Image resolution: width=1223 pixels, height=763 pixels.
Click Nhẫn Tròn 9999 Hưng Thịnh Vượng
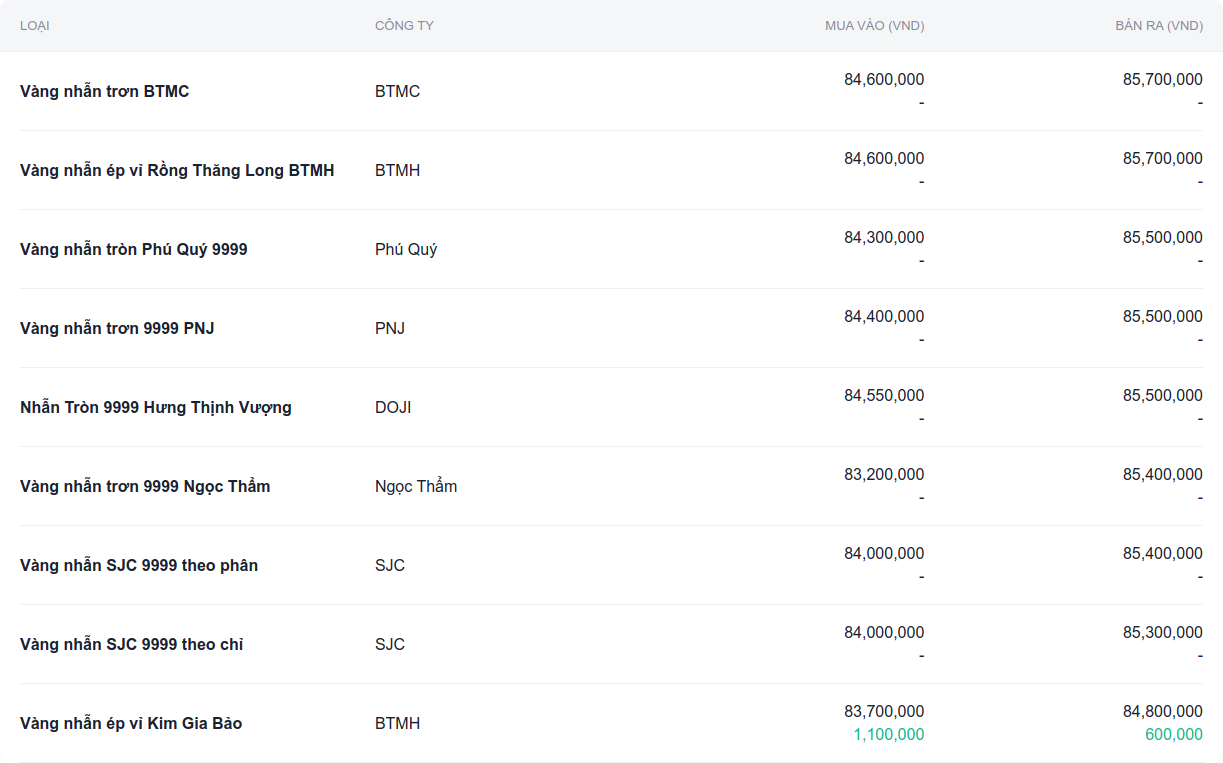pos(156,407)
